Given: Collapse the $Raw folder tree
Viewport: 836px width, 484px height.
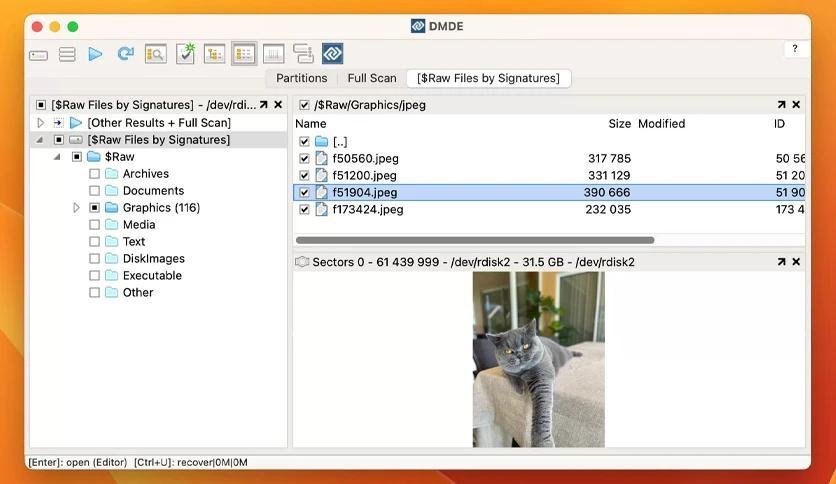Looking at the screenshot, I should (x=58, y=157).
